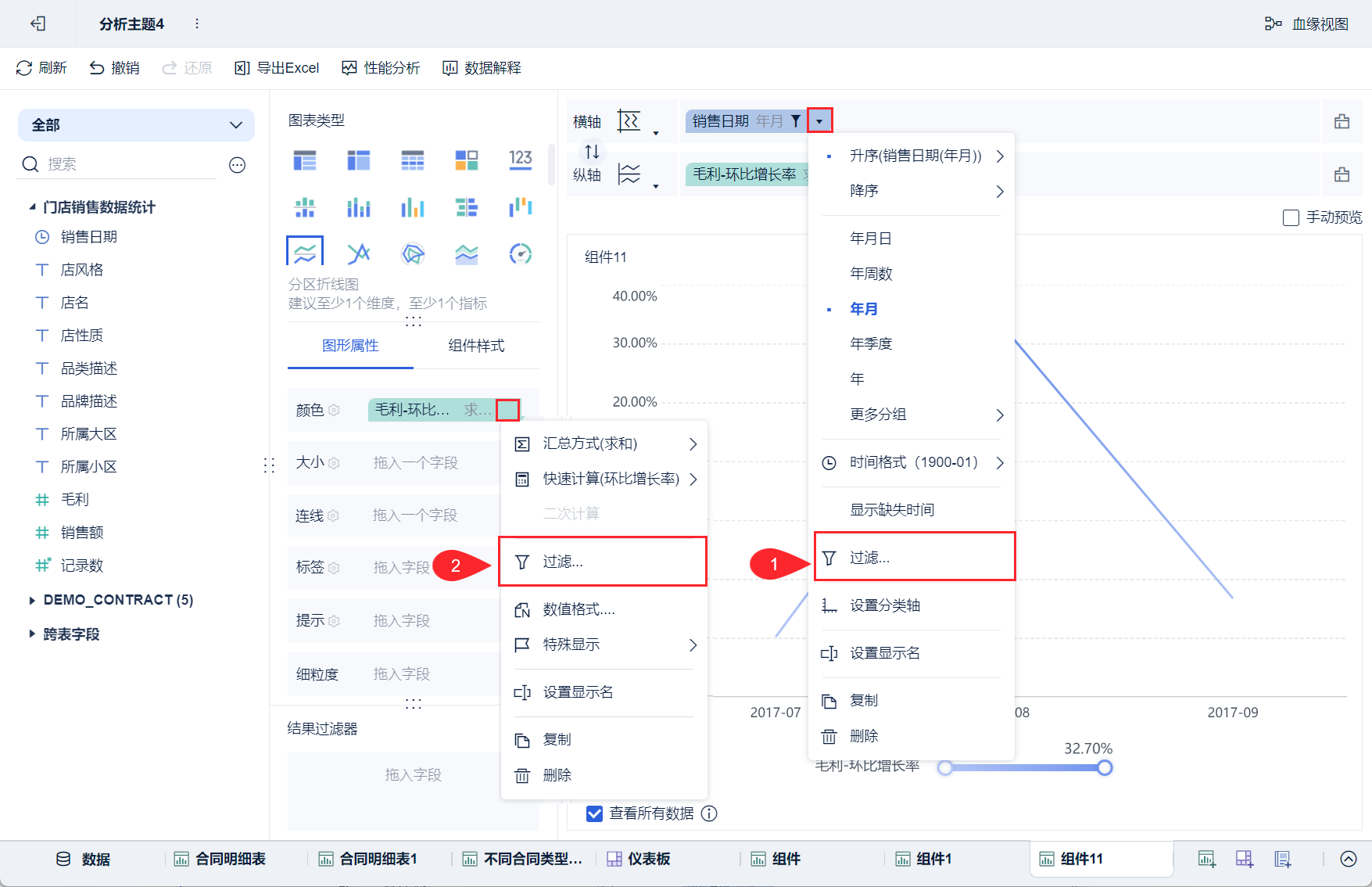Click the 性能分析 button
The width and height of the screenshot is (1372, 887).
coord(381,68)
